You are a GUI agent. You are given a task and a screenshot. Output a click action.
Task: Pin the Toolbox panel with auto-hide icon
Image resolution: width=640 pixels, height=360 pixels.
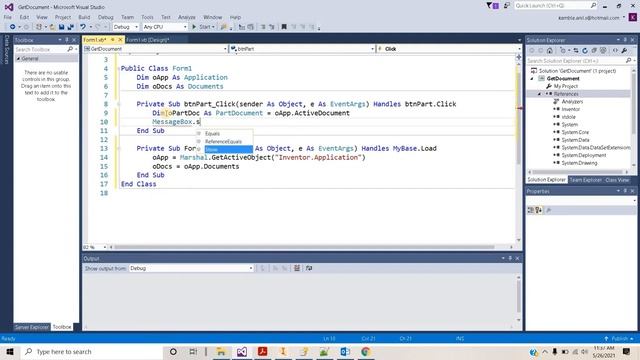pyautogui.click(x=67, y=40)
